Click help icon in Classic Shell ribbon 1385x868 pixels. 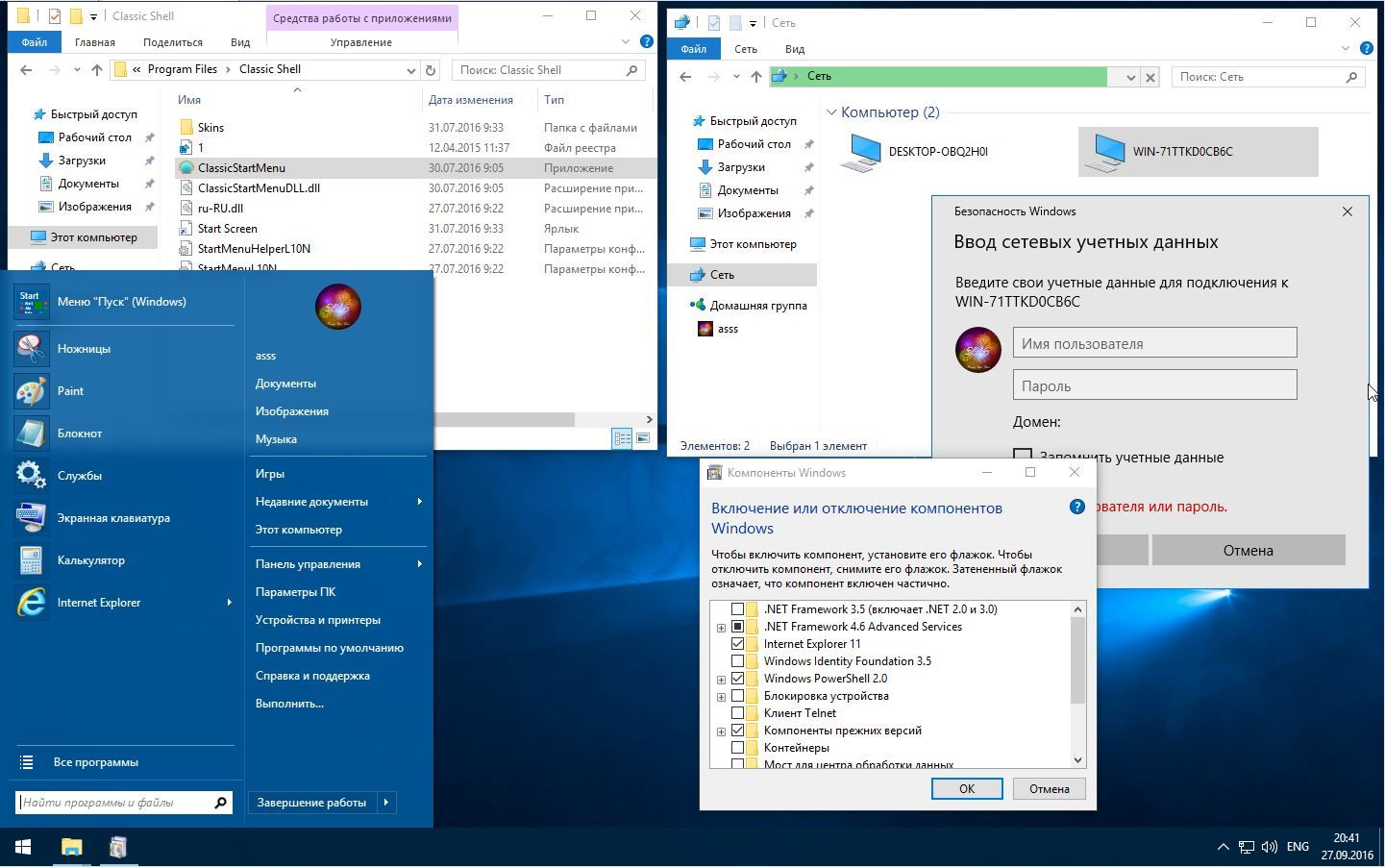tap(647, 42)
